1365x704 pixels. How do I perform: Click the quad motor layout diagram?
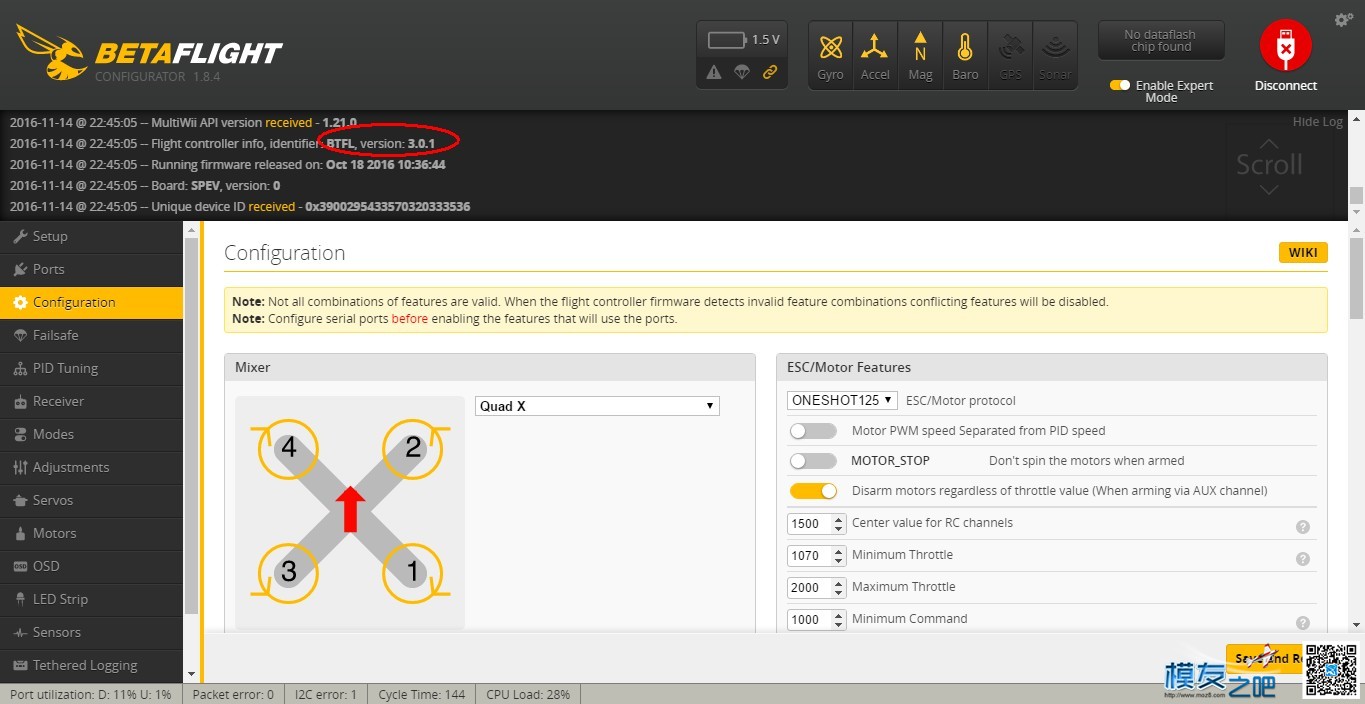350,512
